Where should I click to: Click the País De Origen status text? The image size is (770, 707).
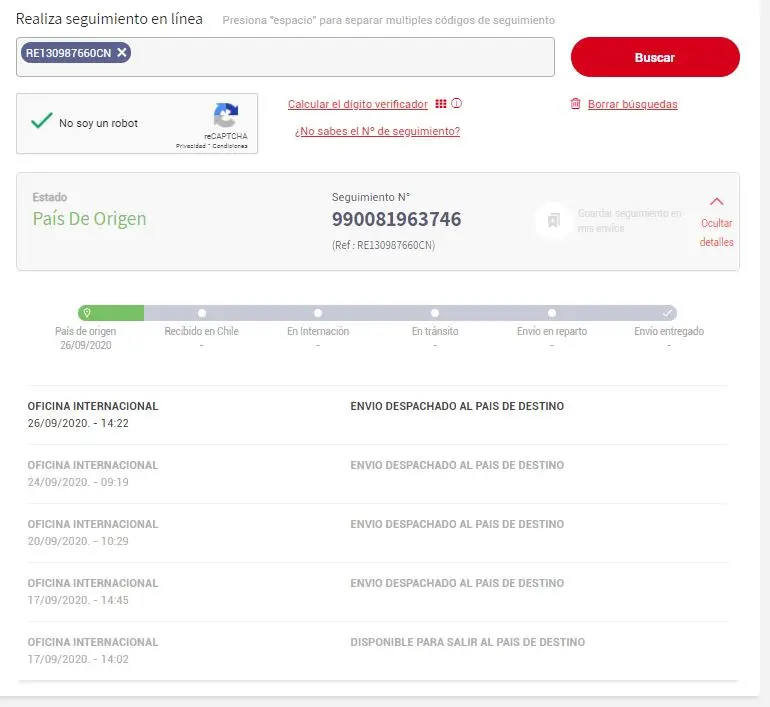(x=89, y=218)
